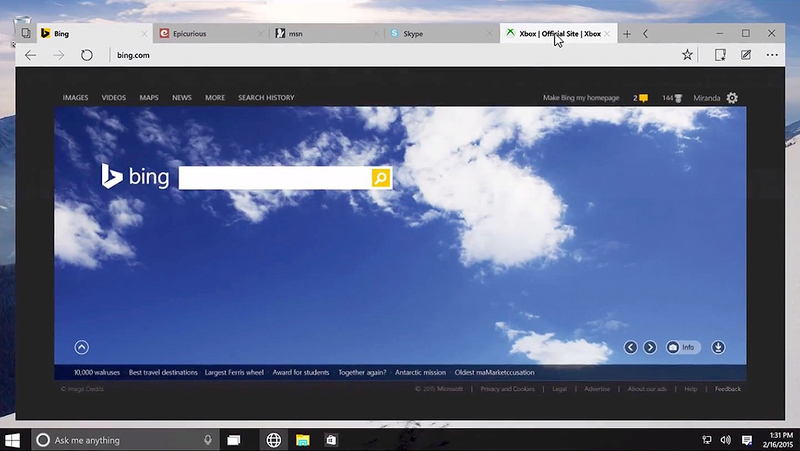Screen dimensions: 800x451
Task: Activate Cortana microphone icon
Action: tap(208, 440)
